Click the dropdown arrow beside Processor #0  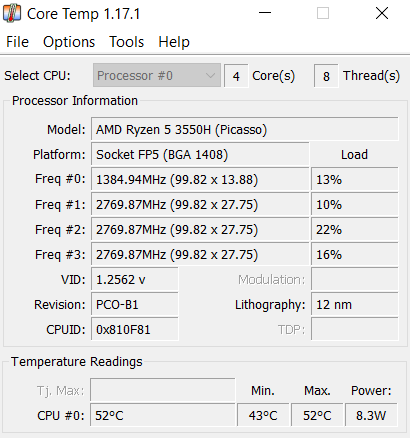210,75
